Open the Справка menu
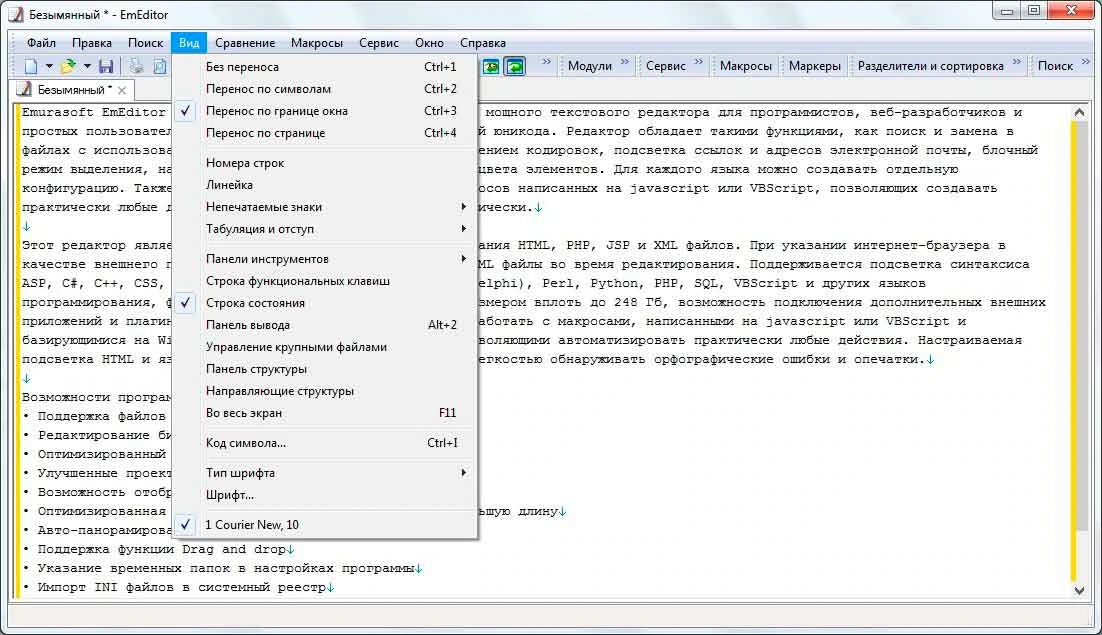The height and width of the screenshot is (635, 1102). [x=483, y=43]
